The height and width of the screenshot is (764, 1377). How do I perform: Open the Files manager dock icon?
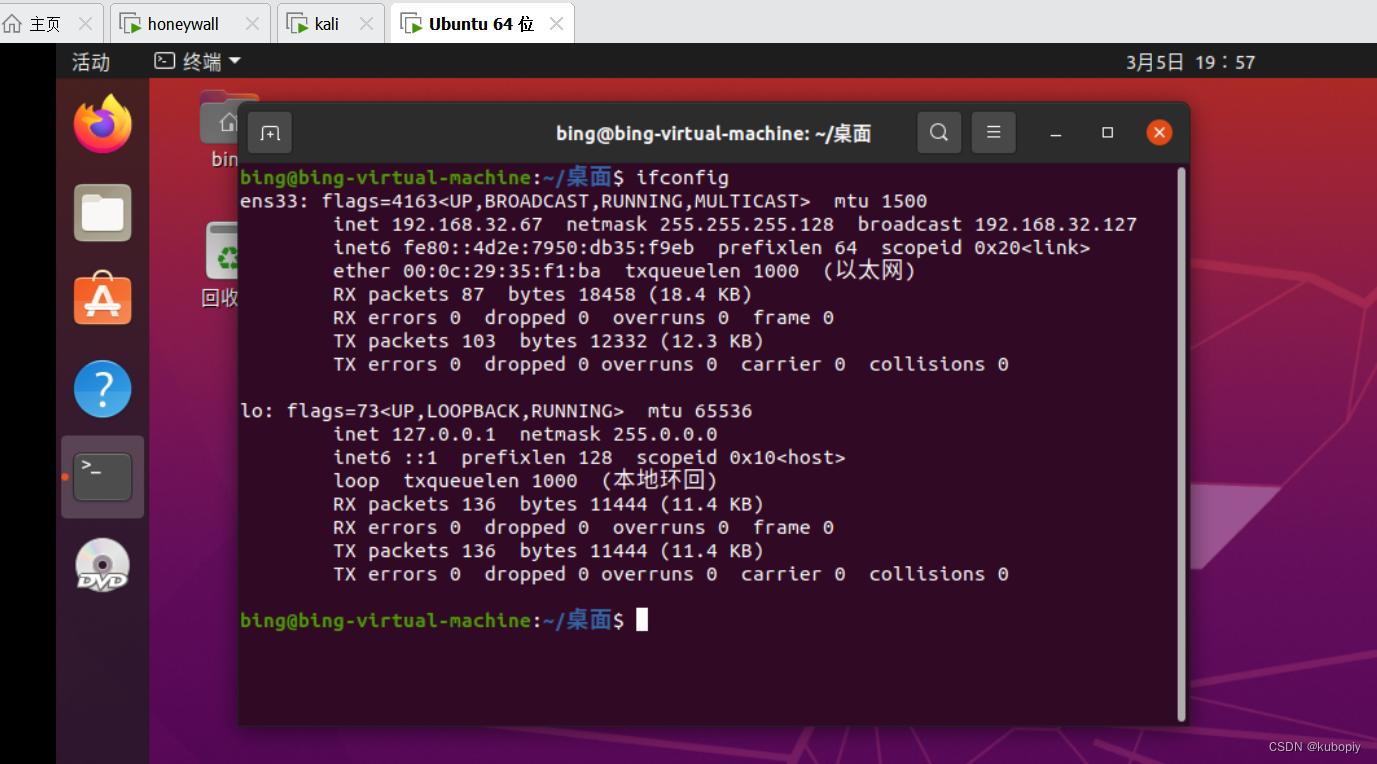[x=103, y=212]
